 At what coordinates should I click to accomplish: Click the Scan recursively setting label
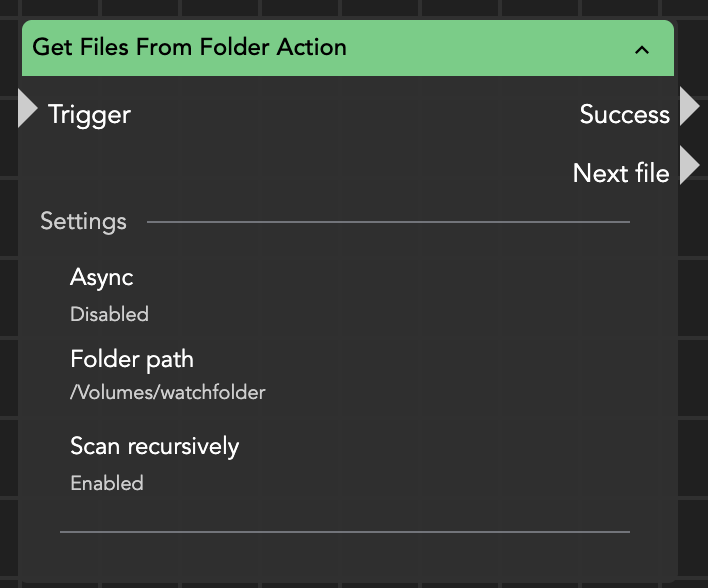pyautogui.click(x=154, y=446)
